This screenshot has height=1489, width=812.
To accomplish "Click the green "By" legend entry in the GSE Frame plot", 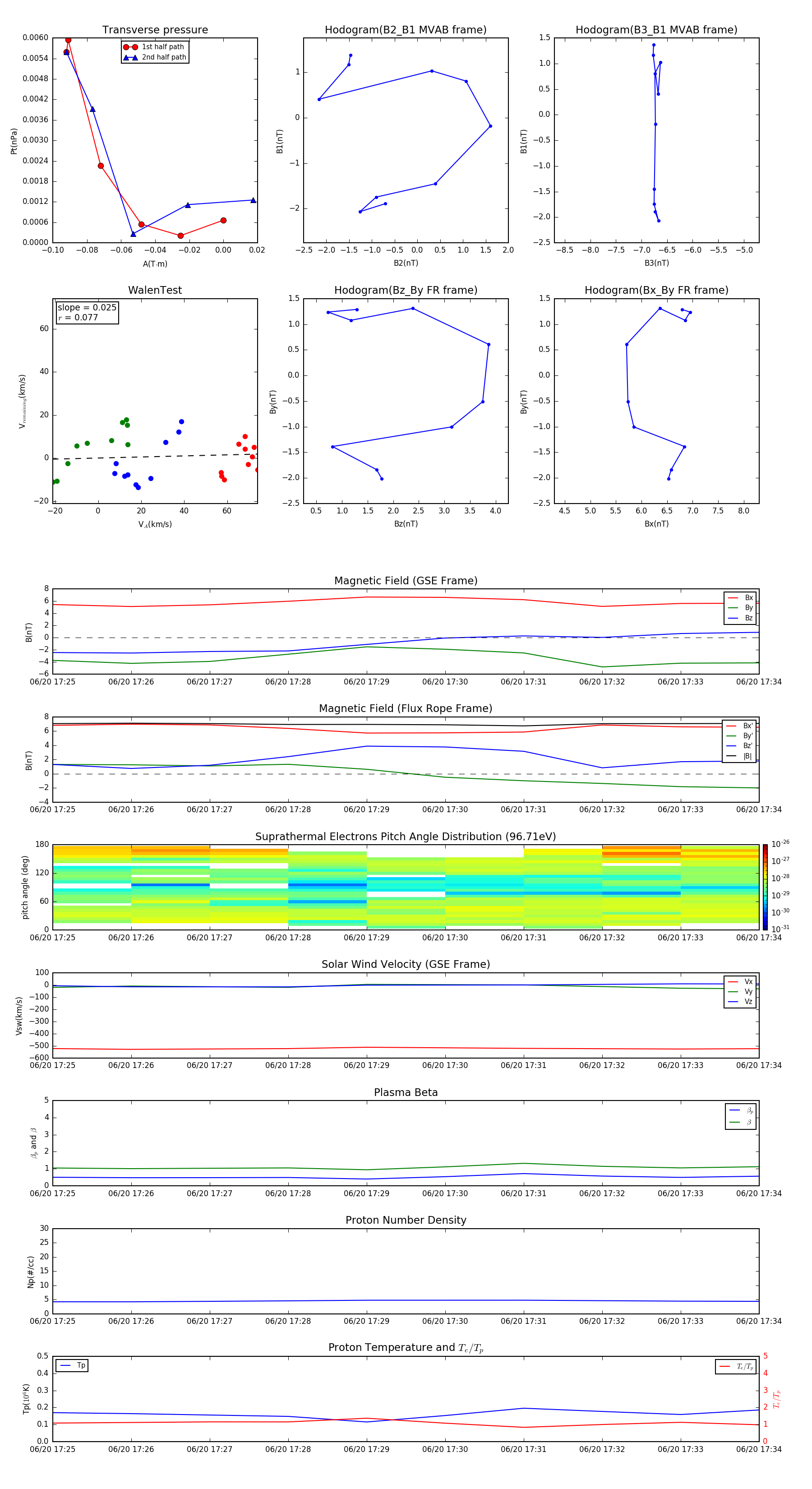I will tap(740, 608).
